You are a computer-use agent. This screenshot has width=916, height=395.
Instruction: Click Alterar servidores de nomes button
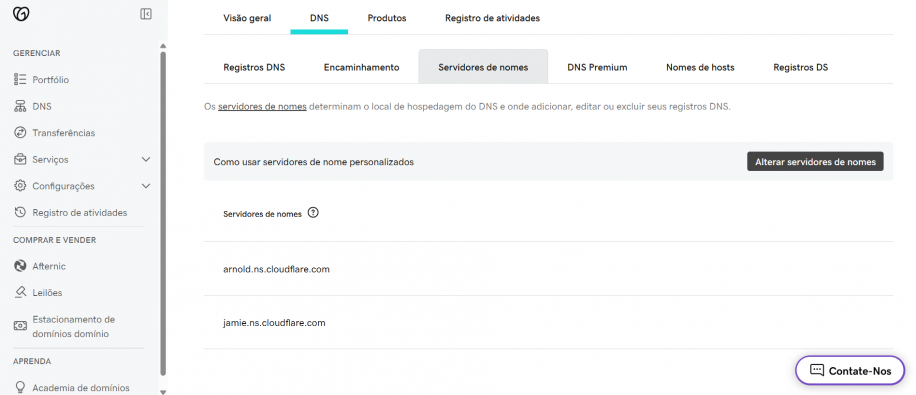816,162
